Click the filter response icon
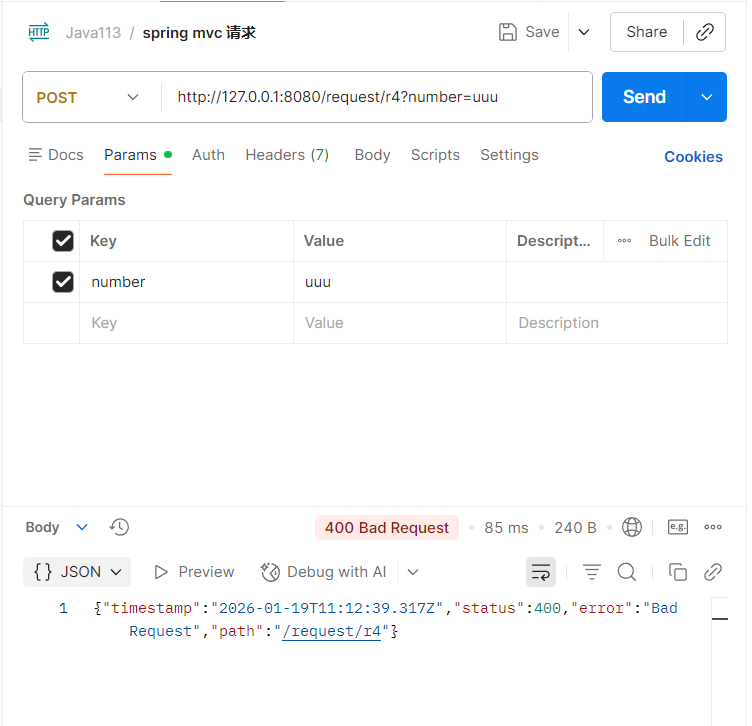 pos(591,572)
